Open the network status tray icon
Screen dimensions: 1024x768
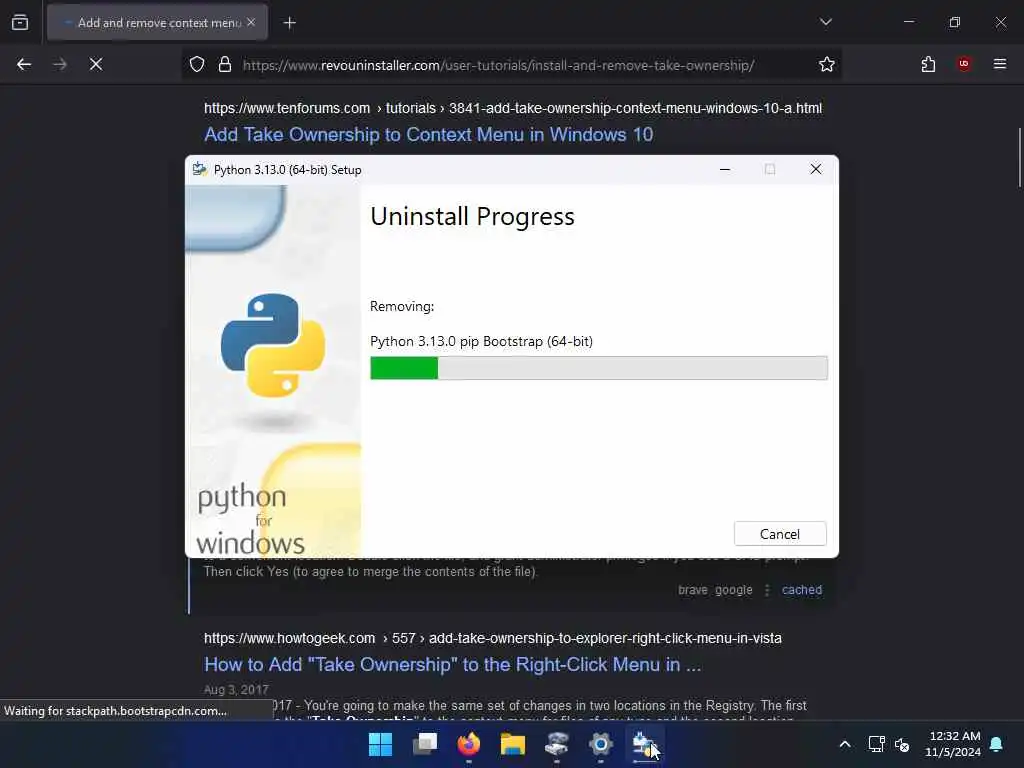(876, 744)
